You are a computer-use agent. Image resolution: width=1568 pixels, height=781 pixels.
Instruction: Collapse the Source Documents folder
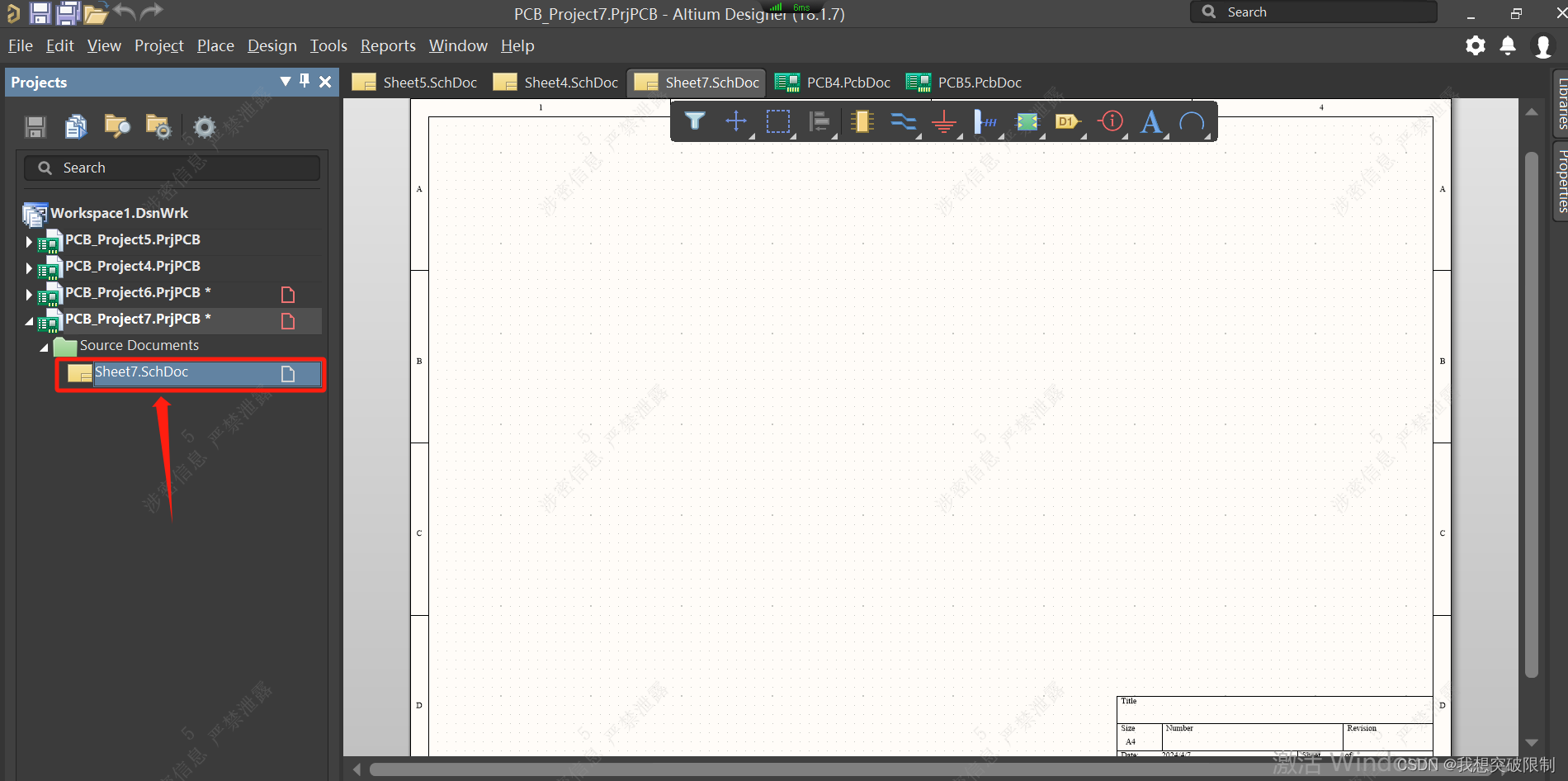pyautogui.click(x=44, y=348)
